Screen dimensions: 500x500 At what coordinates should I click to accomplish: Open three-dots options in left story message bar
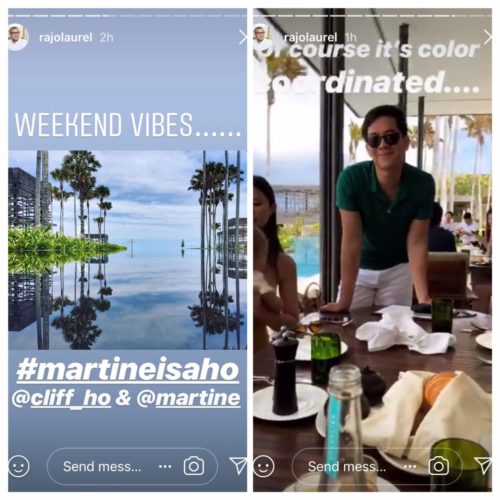[165, 466]
